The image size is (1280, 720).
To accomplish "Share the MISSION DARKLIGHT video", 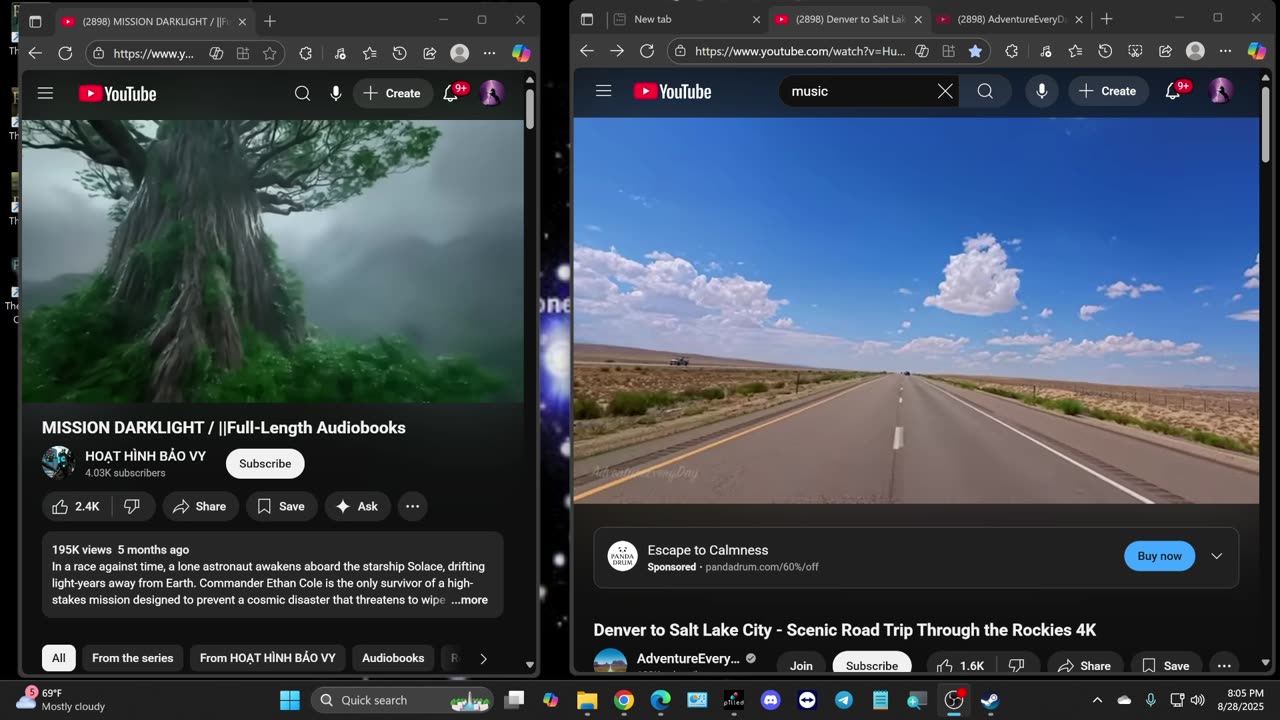I will [x=200, y=507].
